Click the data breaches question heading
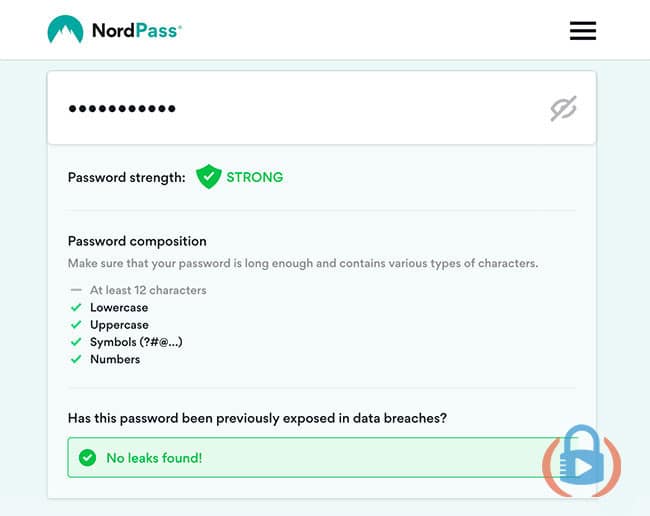This screenshot has width=650, height=516. pos(257,418)
